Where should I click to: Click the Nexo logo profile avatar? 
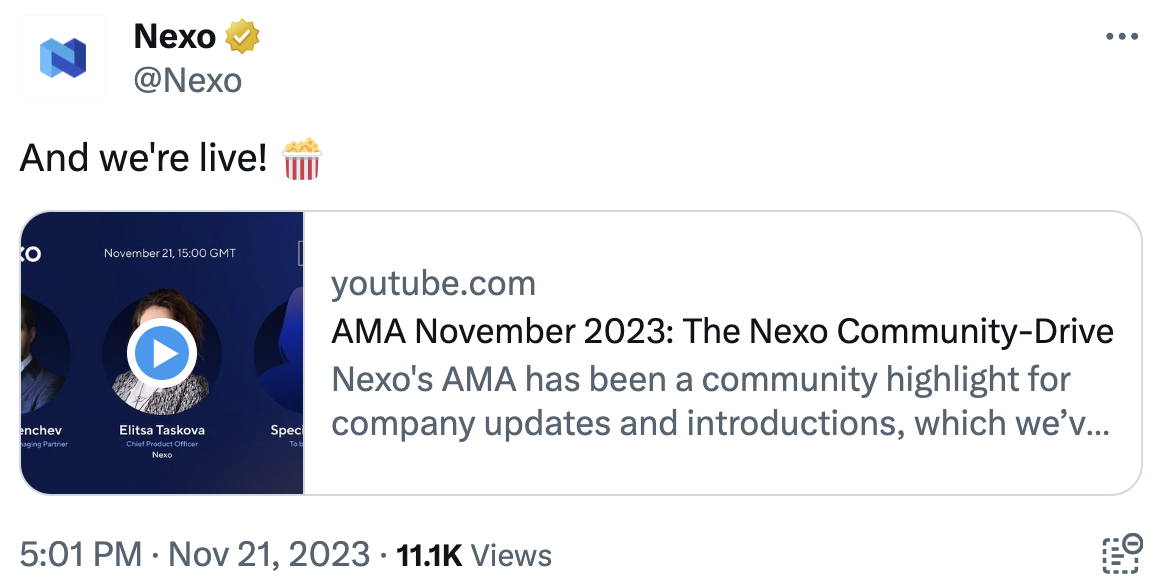[63, 55]
